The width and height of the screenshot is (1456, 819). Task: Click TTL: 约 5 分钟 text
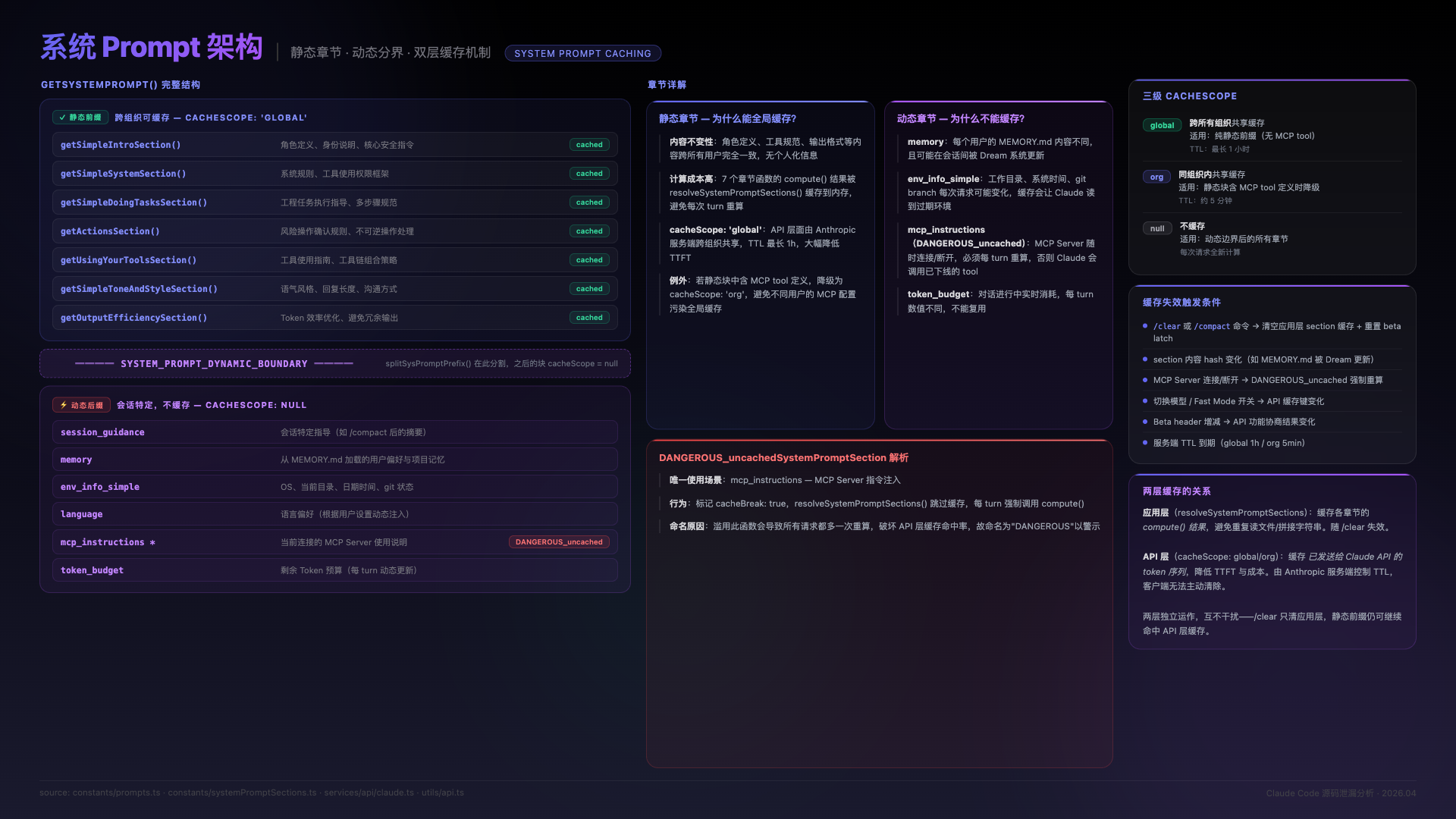(x=1205, y=201)
